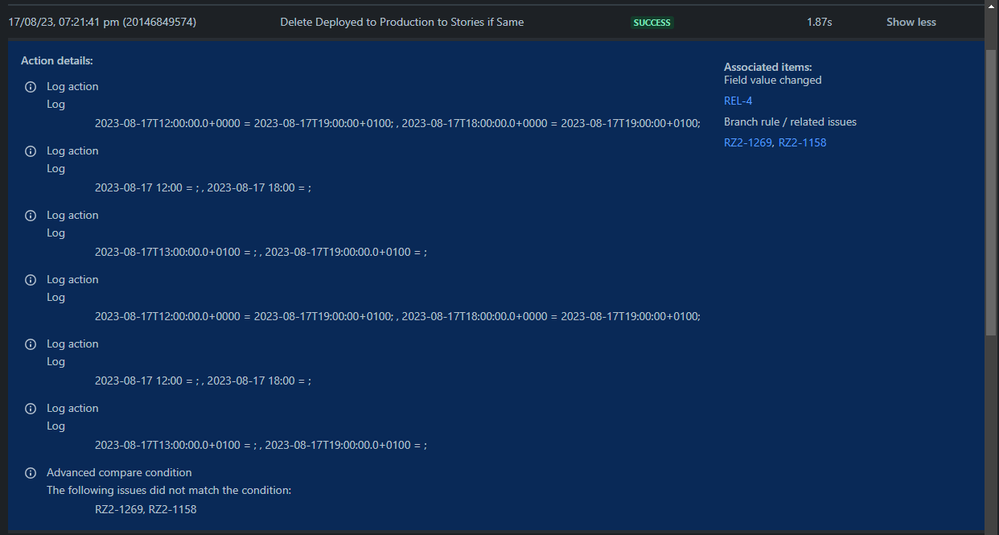Click the Action details heading

(57, 61)
